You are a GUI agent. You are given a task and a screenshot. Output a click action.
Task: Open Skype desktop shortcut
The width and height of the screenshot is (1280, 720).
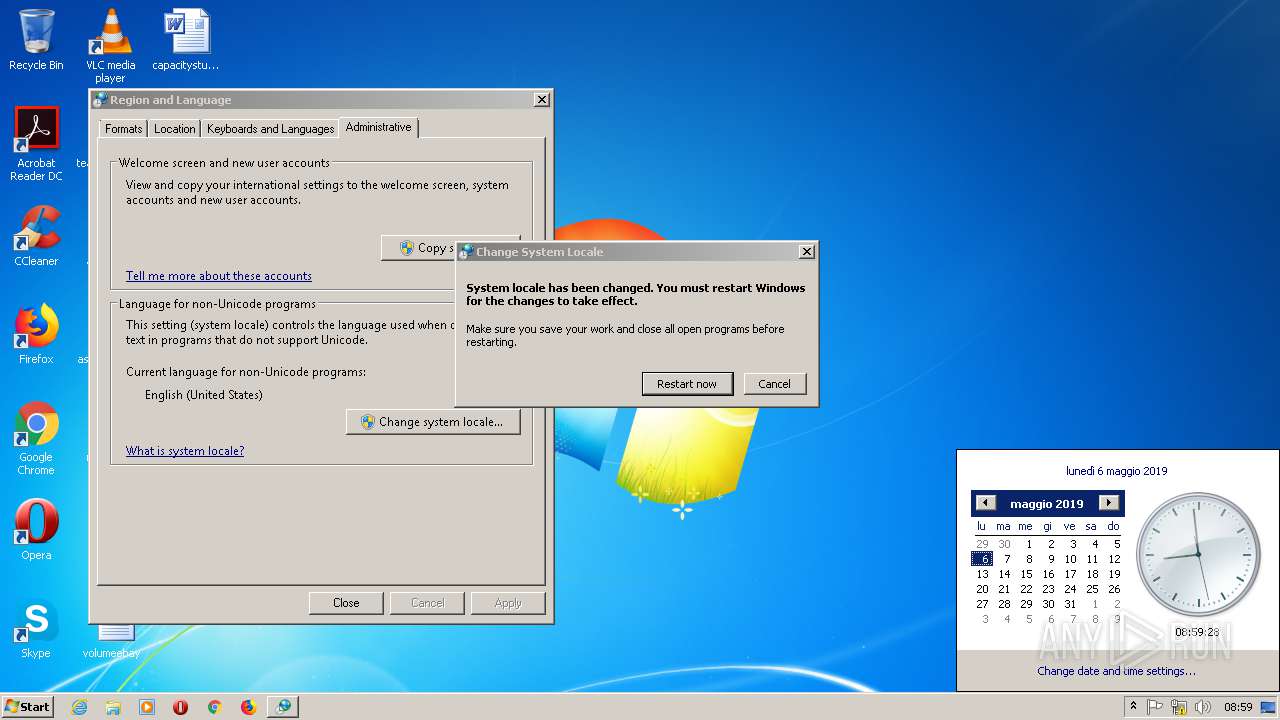click(36, 629)
